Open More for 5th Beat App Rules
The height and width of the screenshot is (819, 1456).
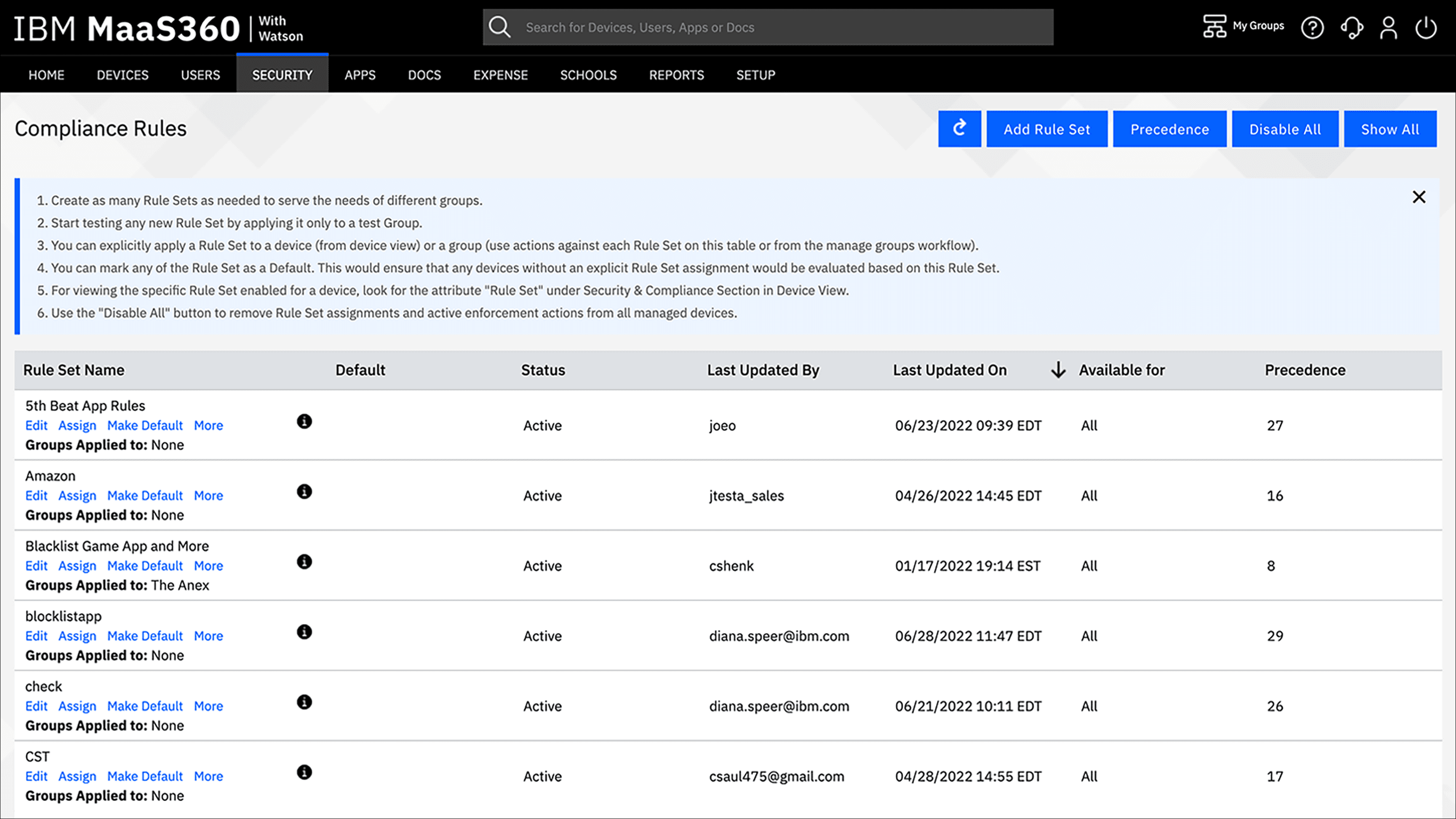208,426
